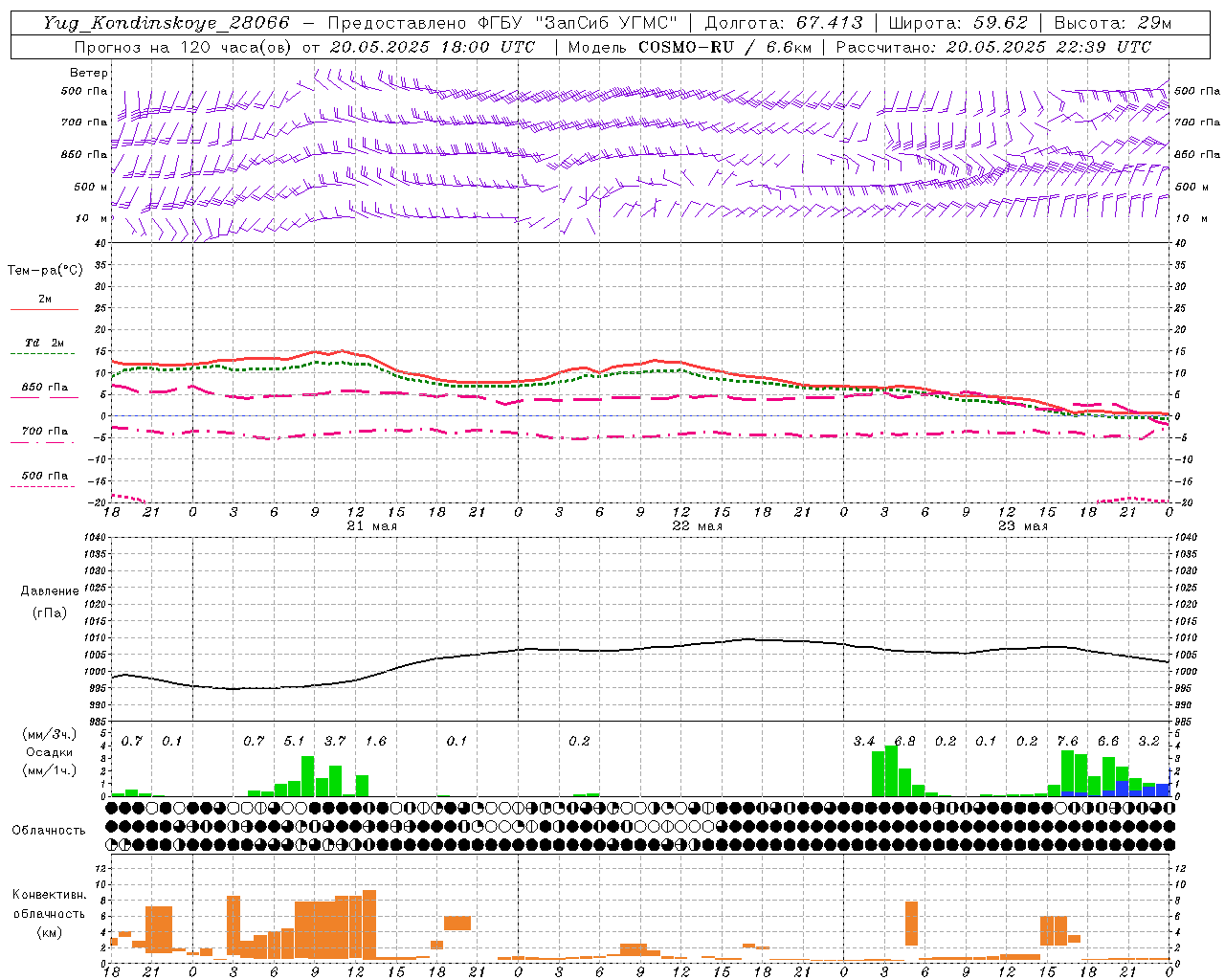The image size is (1225, 980).
Task: Click the precipitation value 3.4
Action: coord(864,741)
